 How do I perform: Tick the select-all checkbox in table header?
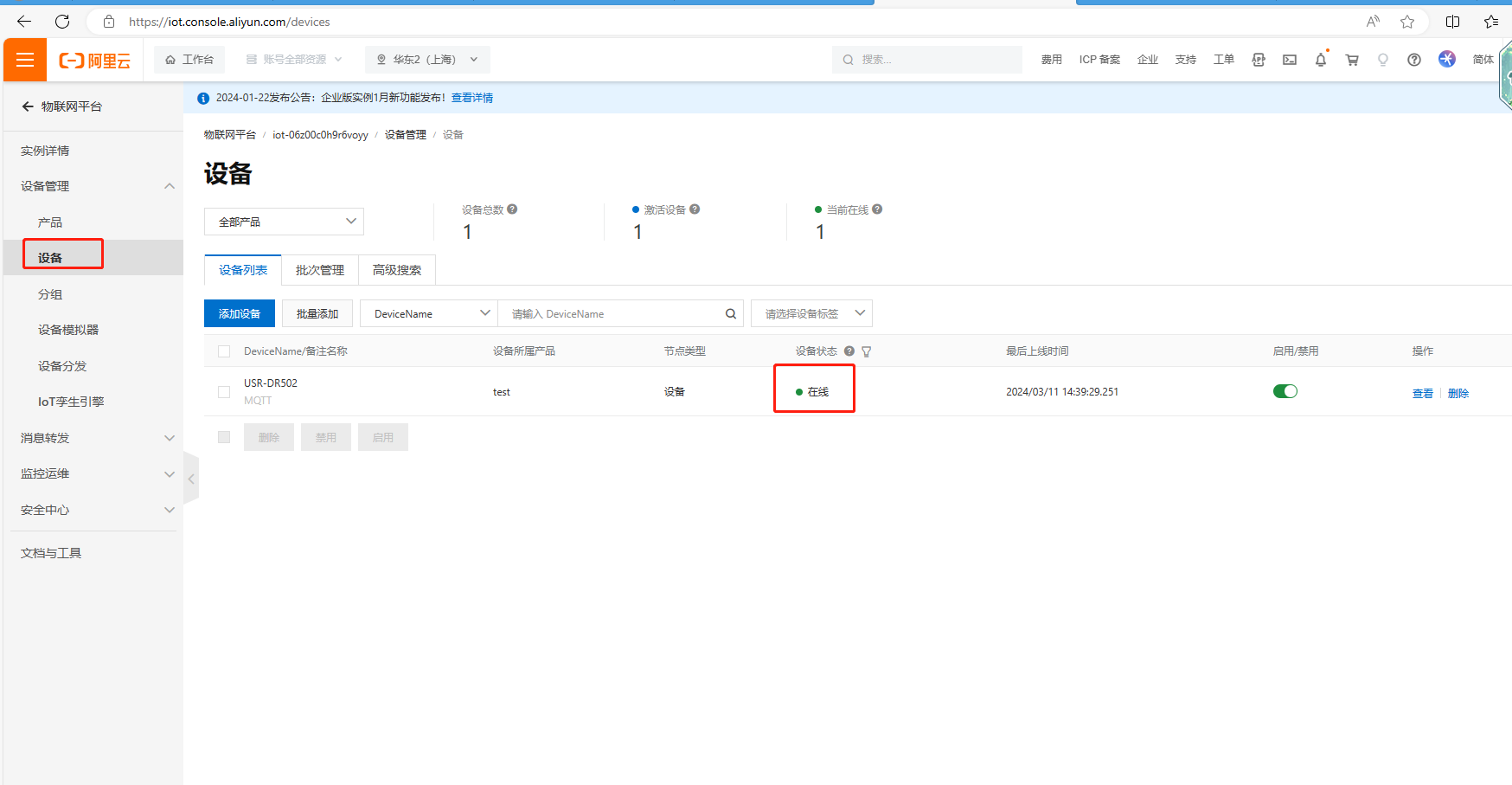224,351
